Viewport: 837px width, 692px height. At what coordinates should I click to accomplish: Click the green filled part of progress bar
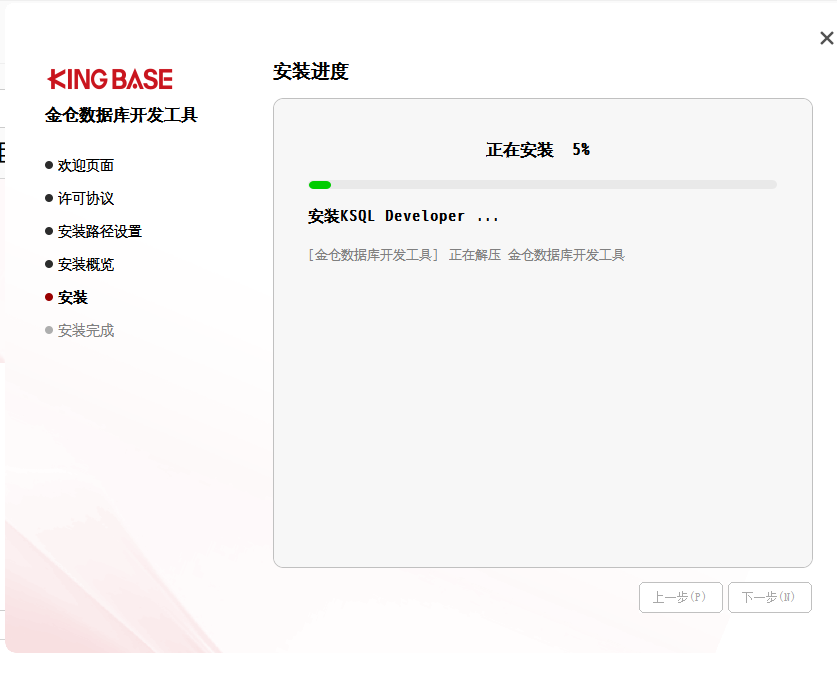(320, 185)
